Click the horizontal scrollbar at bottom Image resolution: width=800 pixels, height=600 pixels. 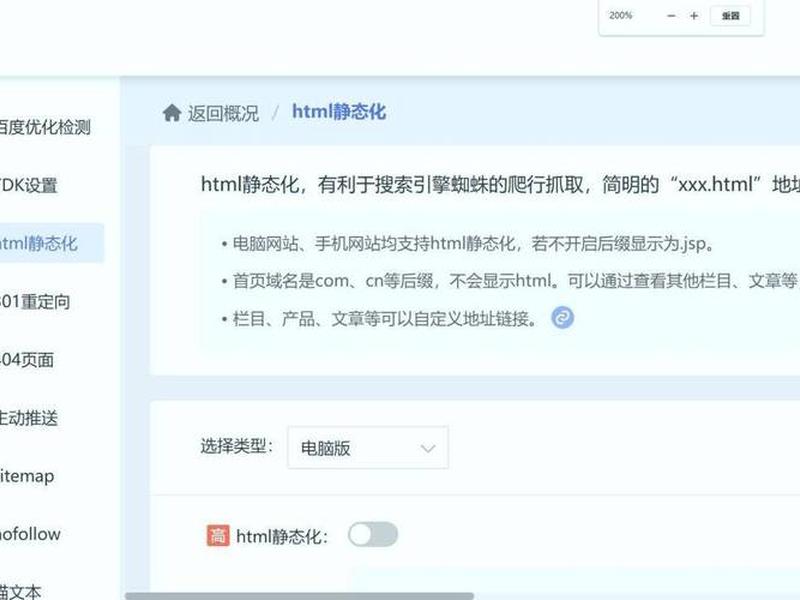tap(299, 596)
